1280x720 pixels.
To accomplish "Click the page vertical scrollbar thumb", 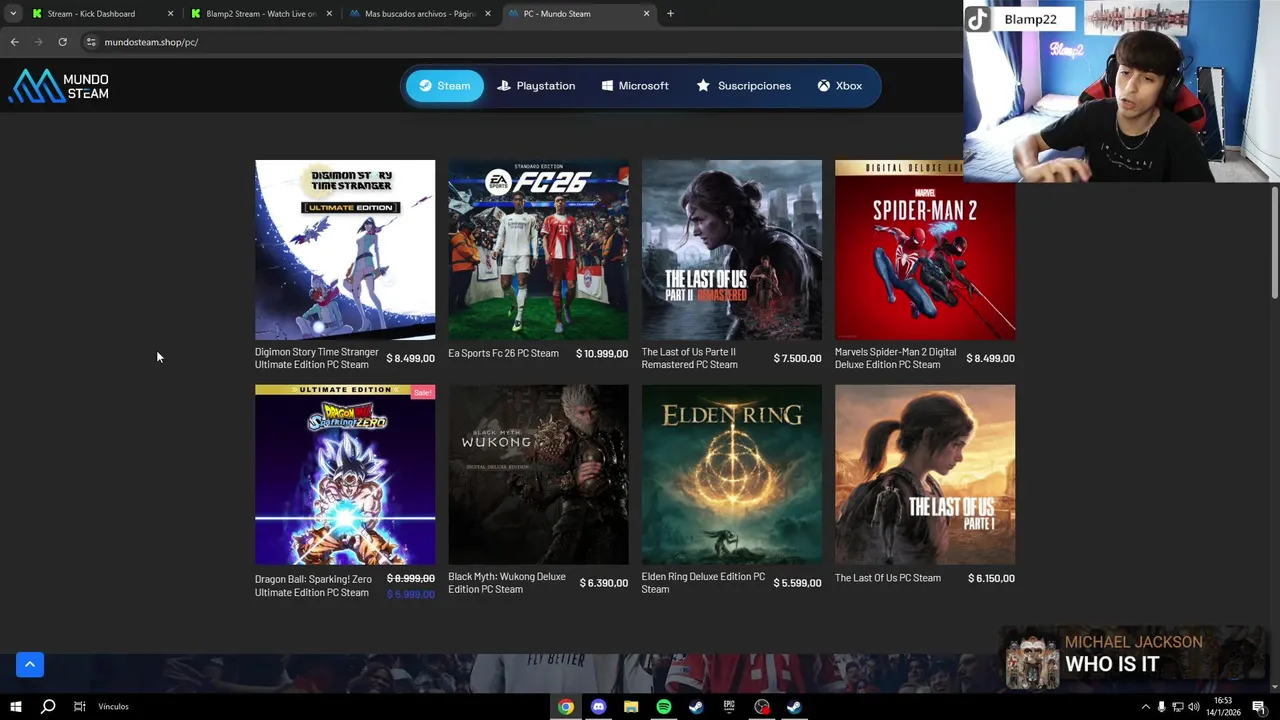I will (x=1275, y=242).
